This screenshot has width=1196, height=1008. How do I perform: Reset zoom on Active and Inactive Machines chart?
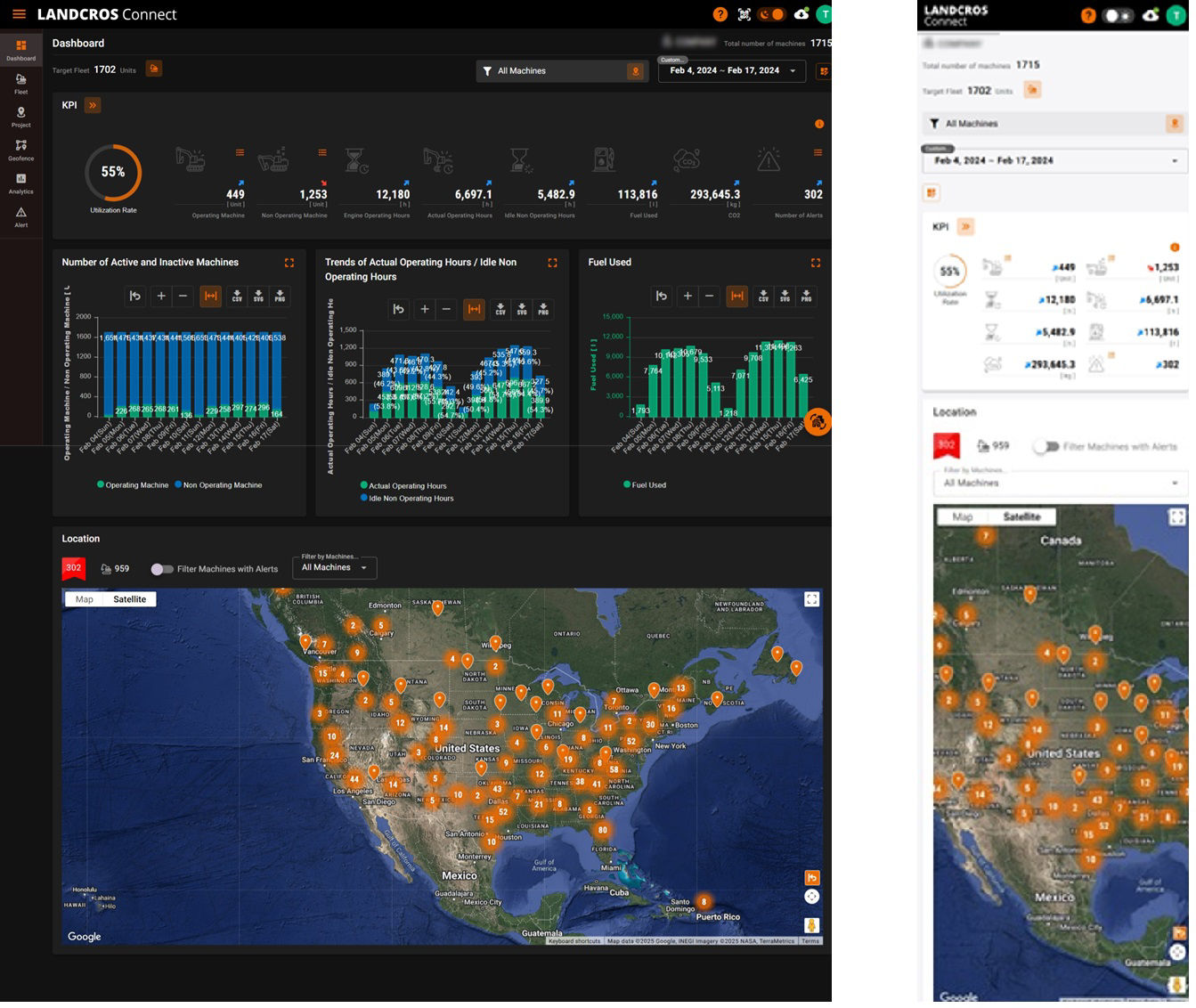click(135, 297)
